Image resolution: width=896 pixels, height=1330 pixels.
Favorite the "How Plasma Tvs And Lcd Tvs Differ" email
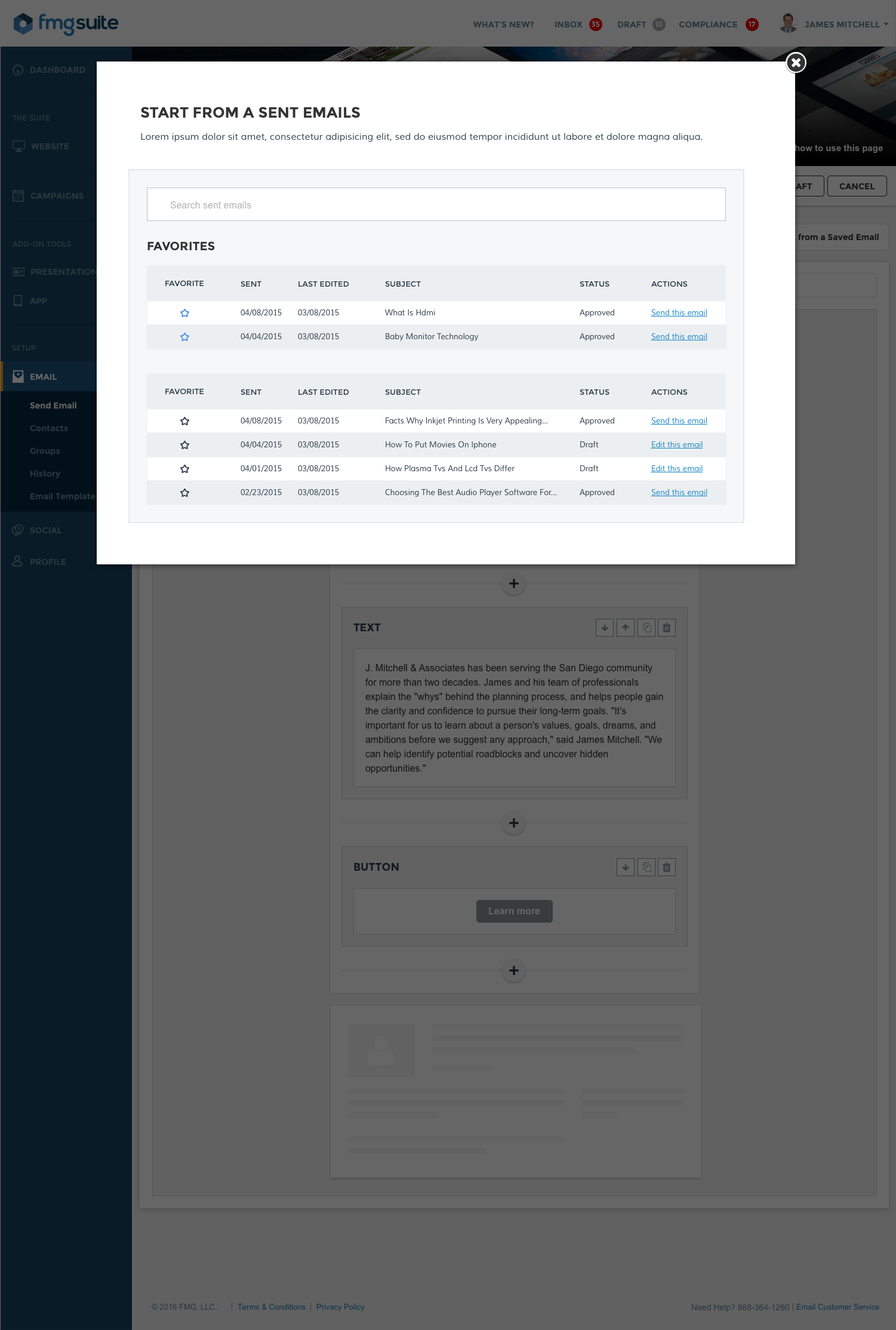184,469
